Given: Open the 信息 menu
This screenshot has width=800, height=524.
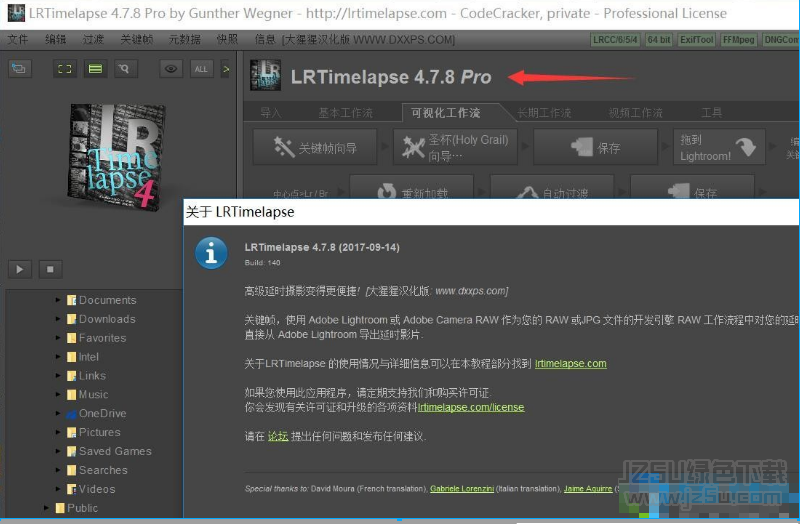Looking at the screenshot, I should point(265,39).
